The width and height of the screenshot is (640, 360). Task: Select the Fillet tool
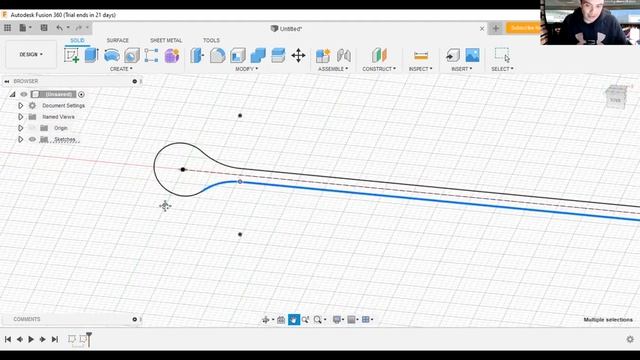pyautogui.click(x=218, y=56)
